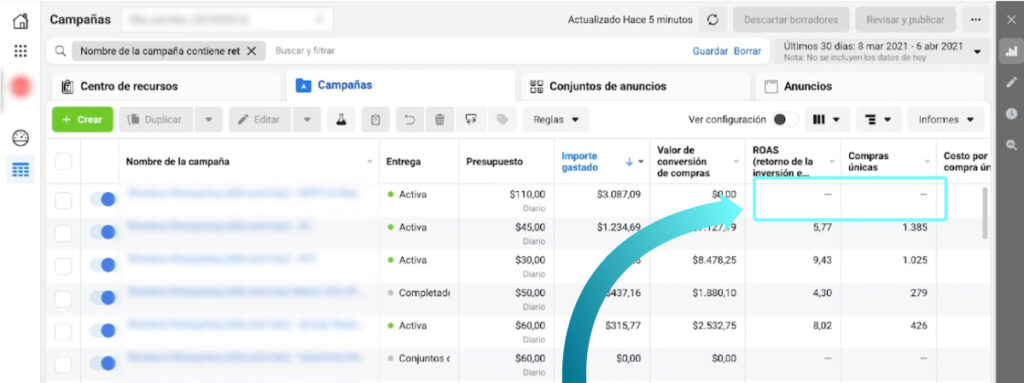
Task: Click the Presupuesto column header
Action: [x=494, y=161]
